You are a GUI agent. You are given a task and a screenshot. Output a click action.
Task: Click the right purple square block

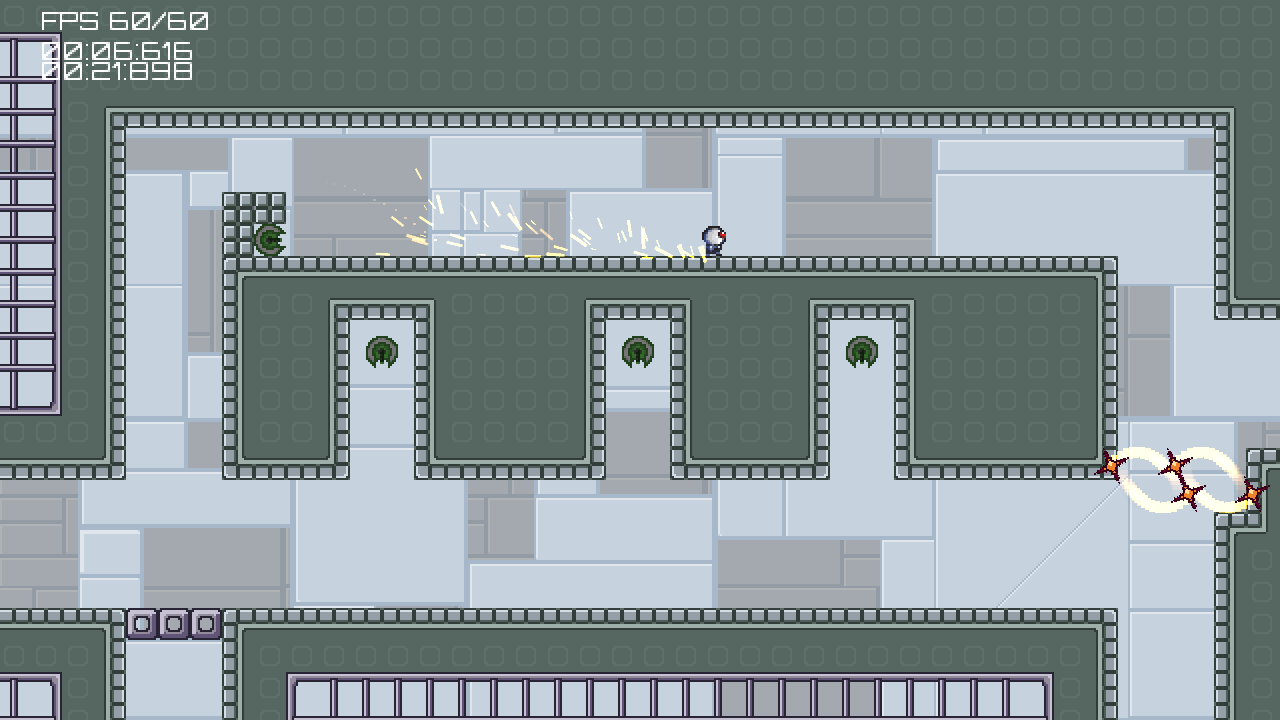point(206,624)
